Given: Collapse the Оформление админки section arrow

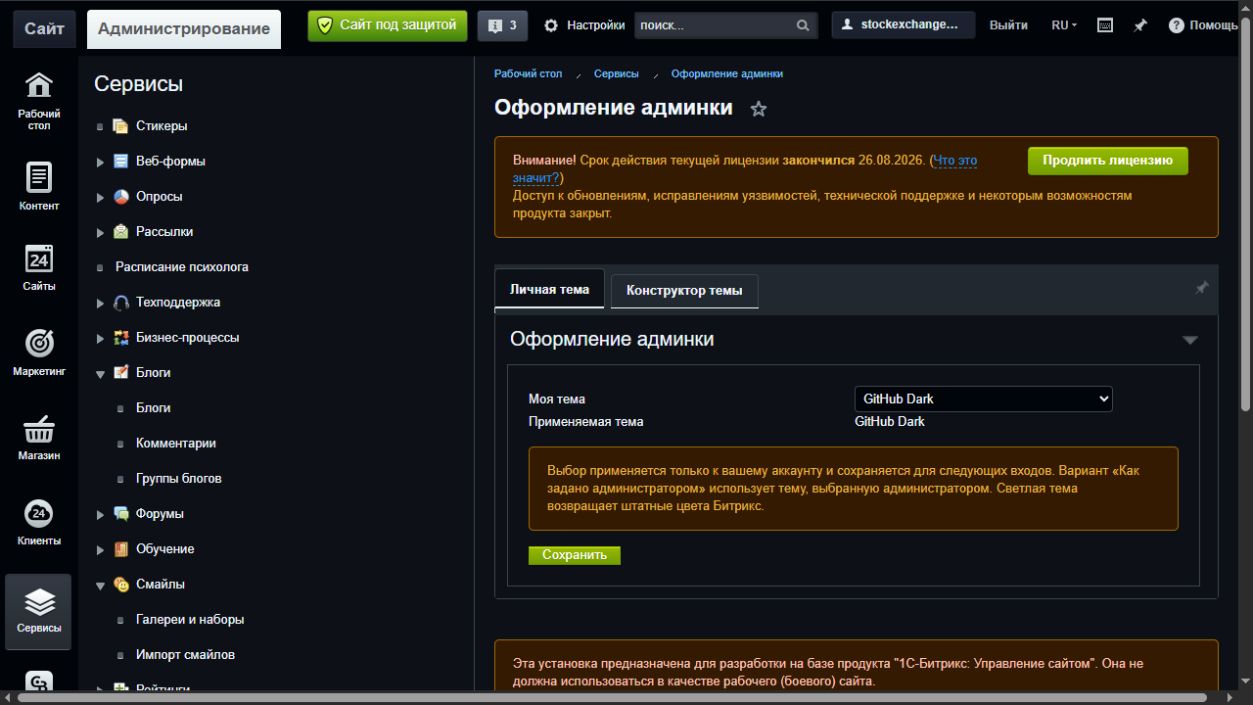Looking at the screenshot, I should point(1190,340).
